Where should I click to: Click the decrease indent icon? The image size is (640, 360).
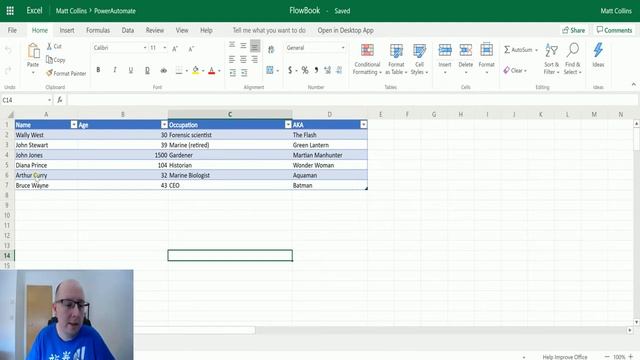233,73
